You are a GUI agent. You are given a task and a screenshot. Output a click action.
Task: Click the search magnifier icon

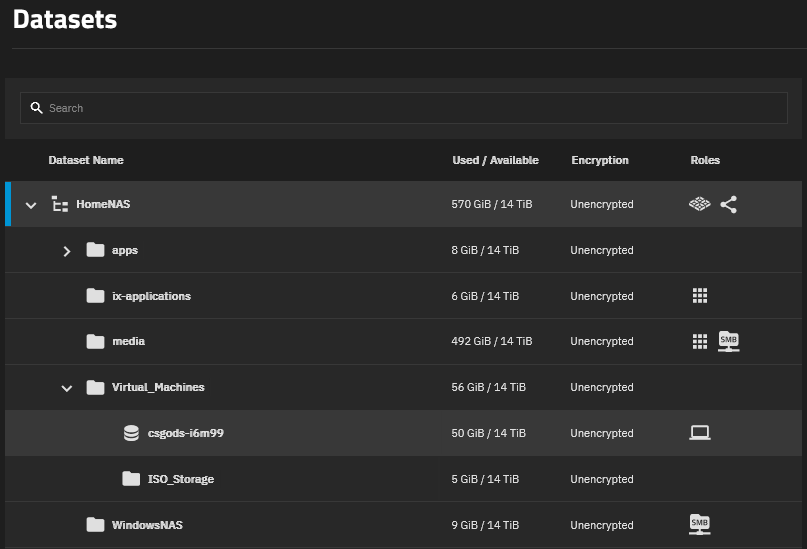coord(36,108)
